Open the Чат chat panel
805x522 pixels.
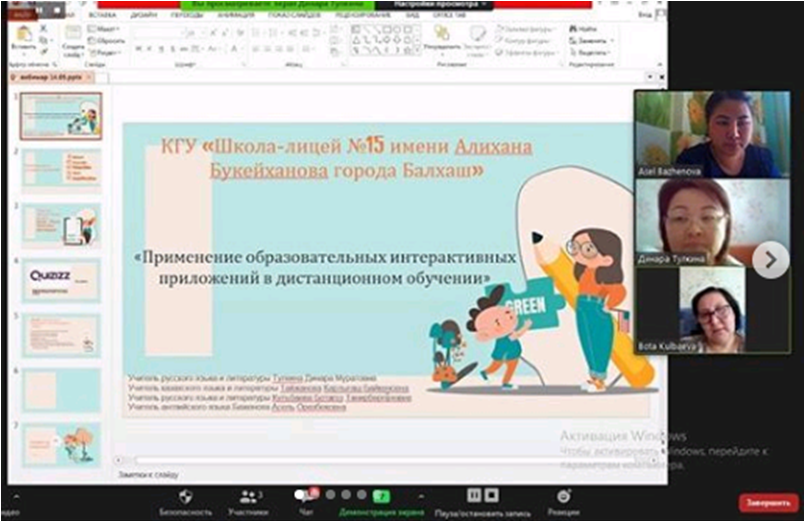tap(302, 496)
